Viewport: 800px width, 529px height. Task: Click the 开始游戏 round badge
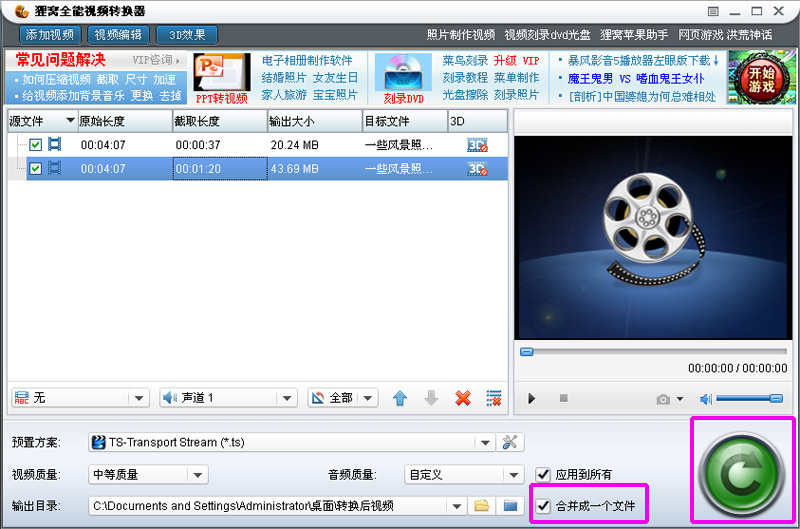762,78
